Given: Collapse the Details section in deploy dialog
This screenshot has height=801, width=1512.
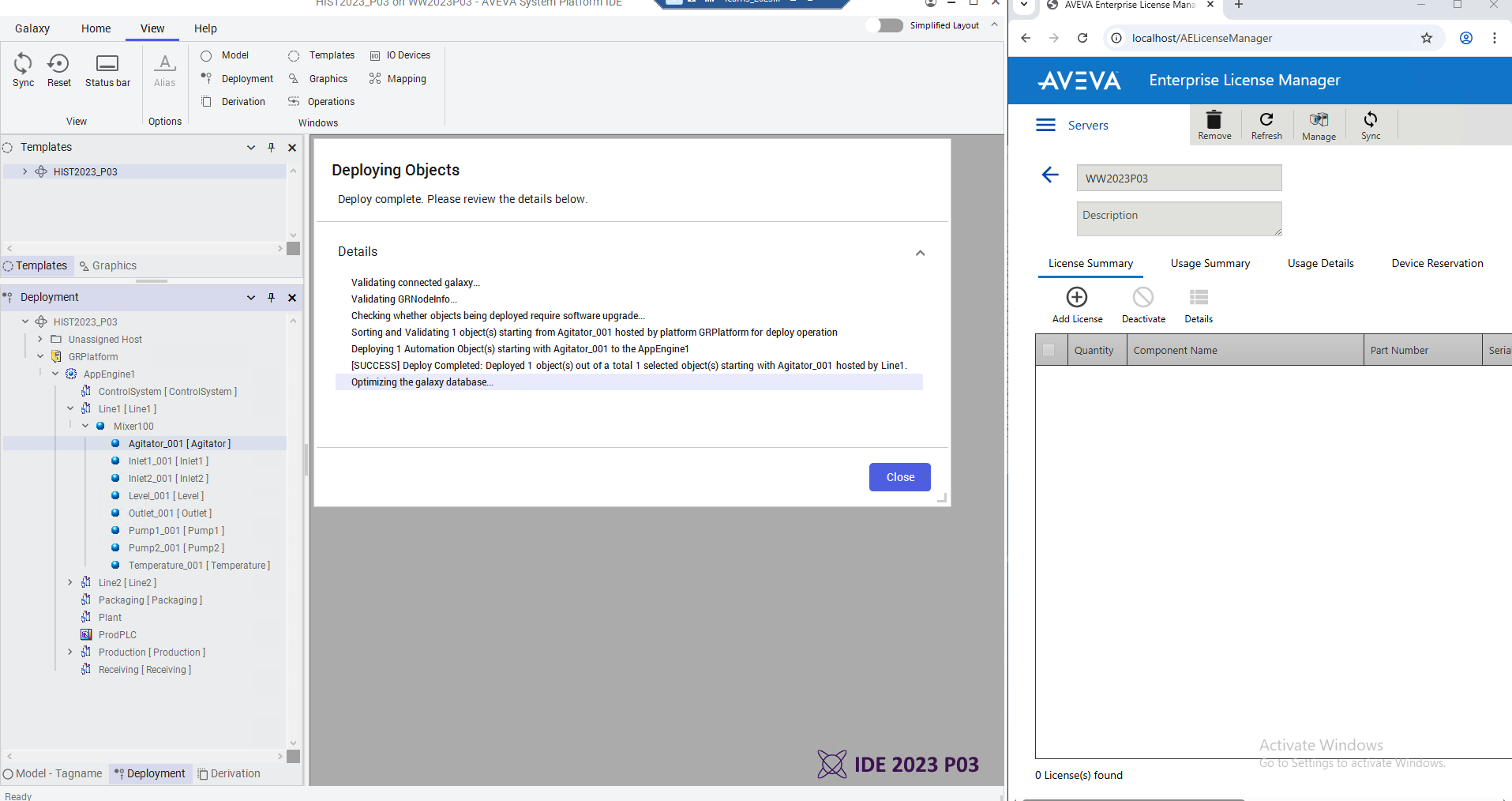Looking at the screenshot, I should point(920,253).
